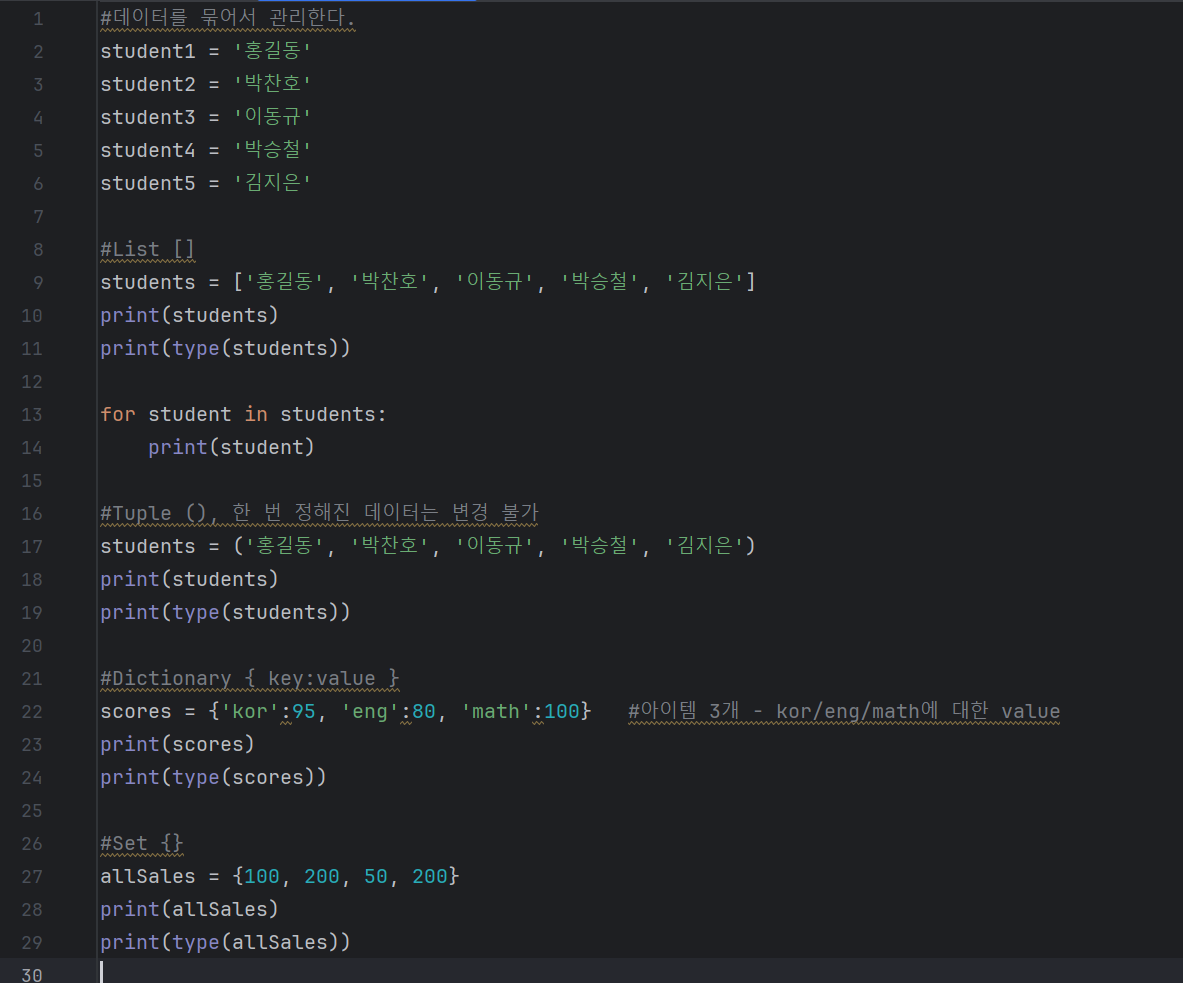
Task: Click the string '이동규' on student3 line
Action: pos(272,117)
